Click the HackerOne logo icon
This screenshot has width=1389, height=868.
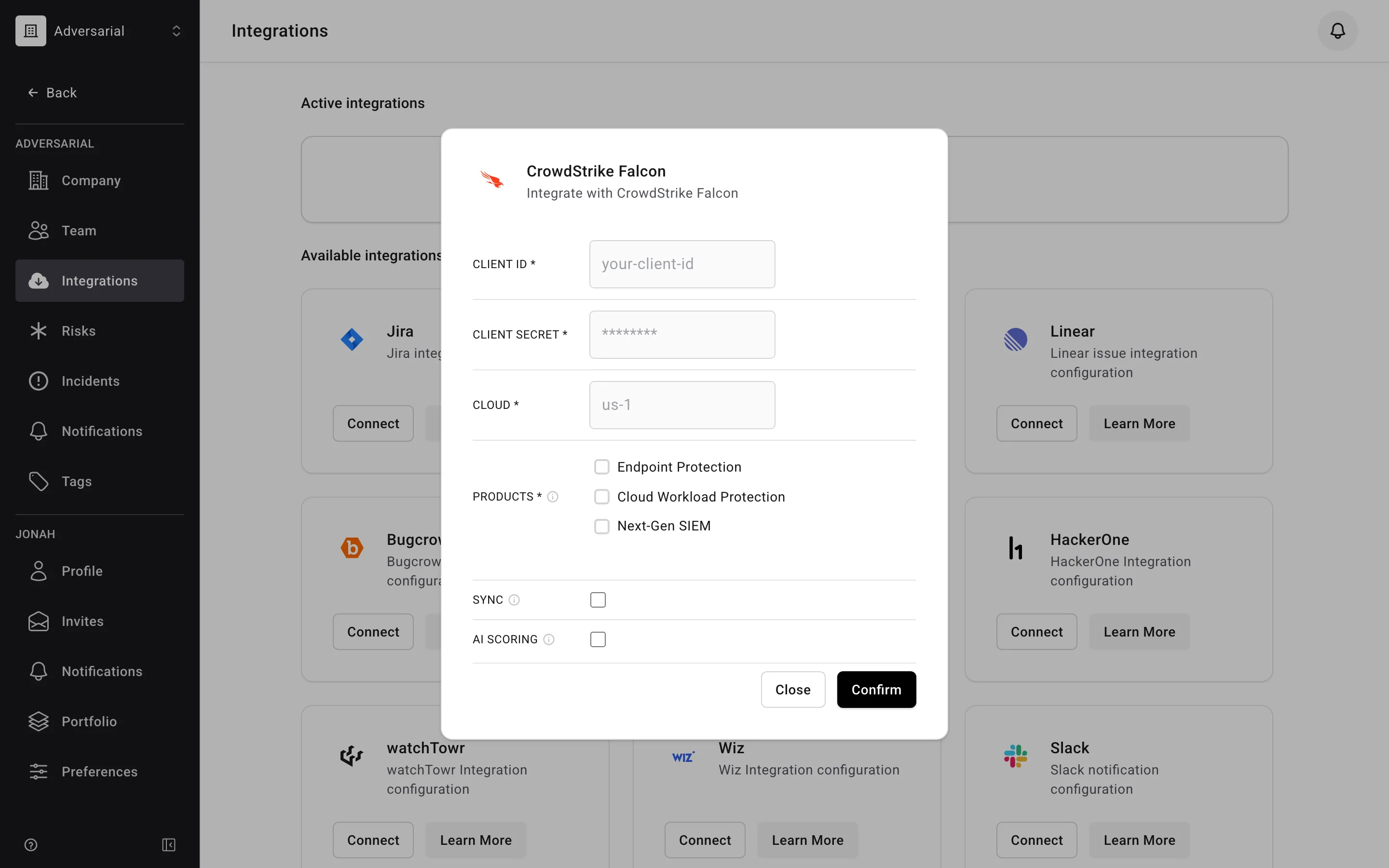click(x=1015, y=548)
